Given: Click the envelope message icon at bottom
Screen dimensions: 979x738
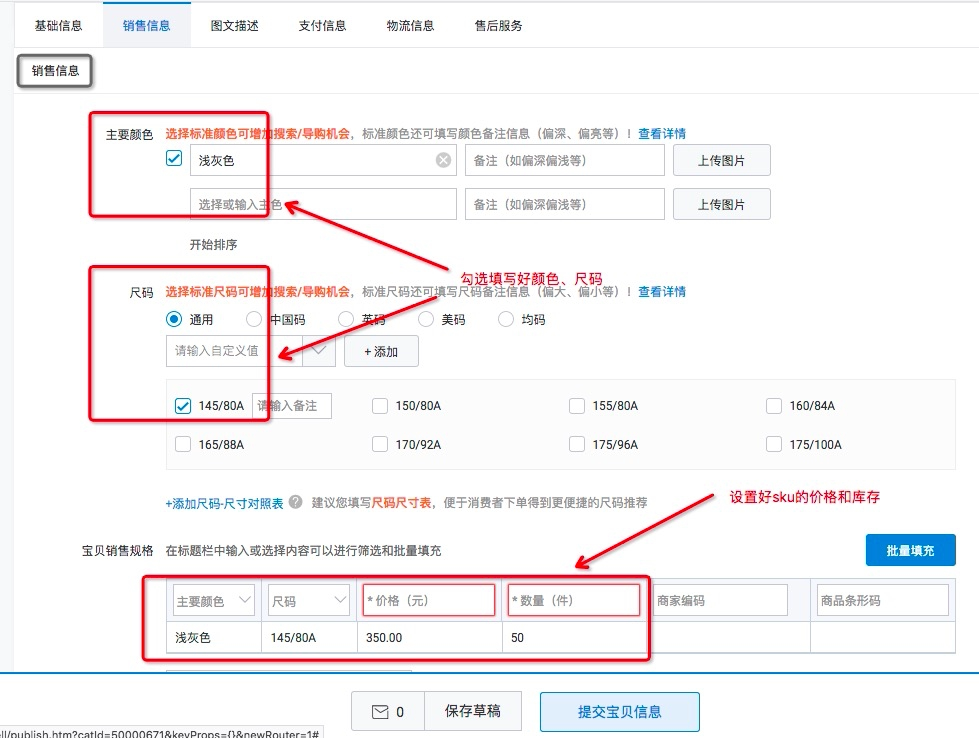Looking at the screenshot, I should pos(380,712).
